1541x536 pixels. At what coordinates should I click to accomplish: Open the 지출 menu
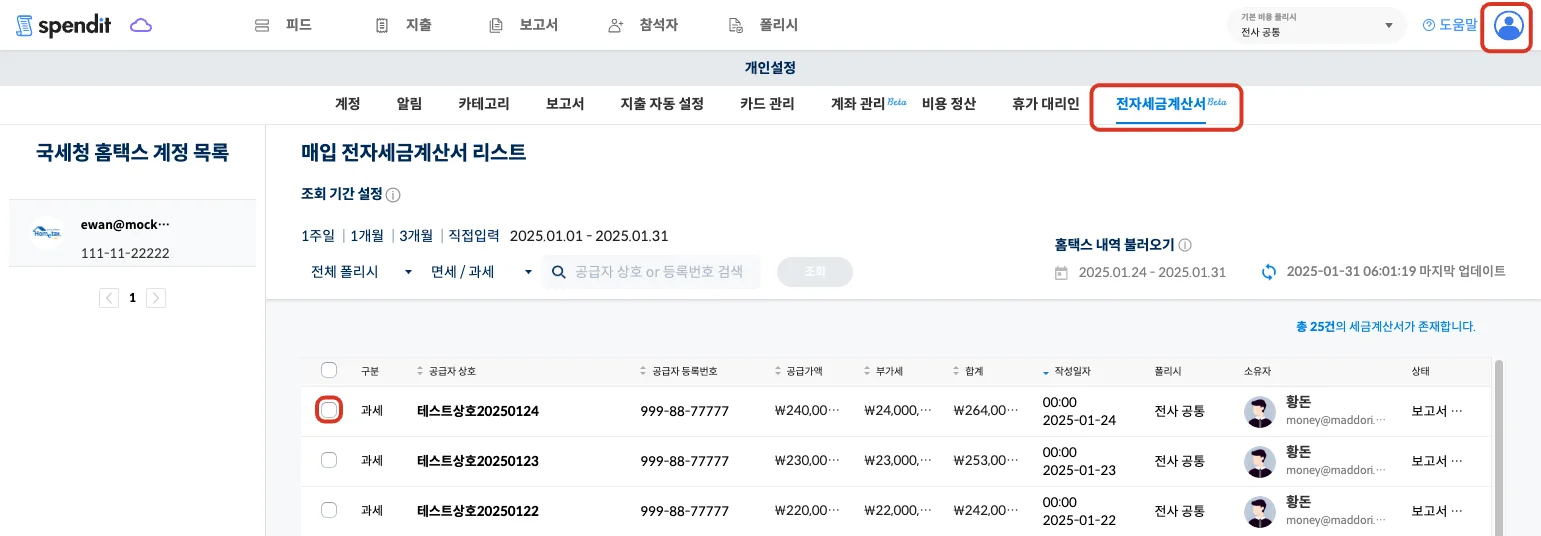404,26
